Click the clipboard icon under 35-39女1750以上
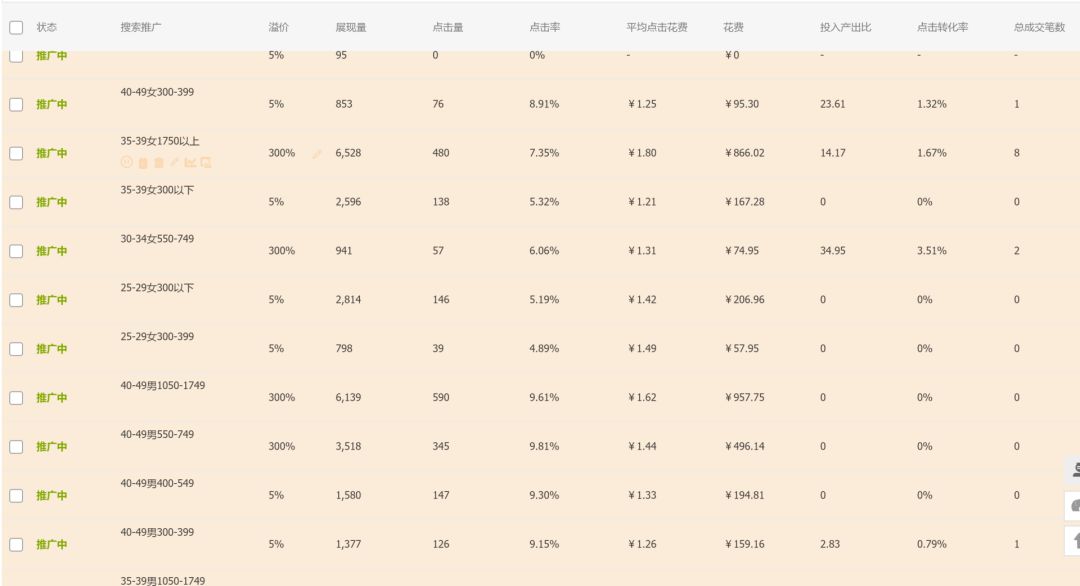Viewport: 1080px width, 586px height. pyautogui.click(x=142, y=162)
